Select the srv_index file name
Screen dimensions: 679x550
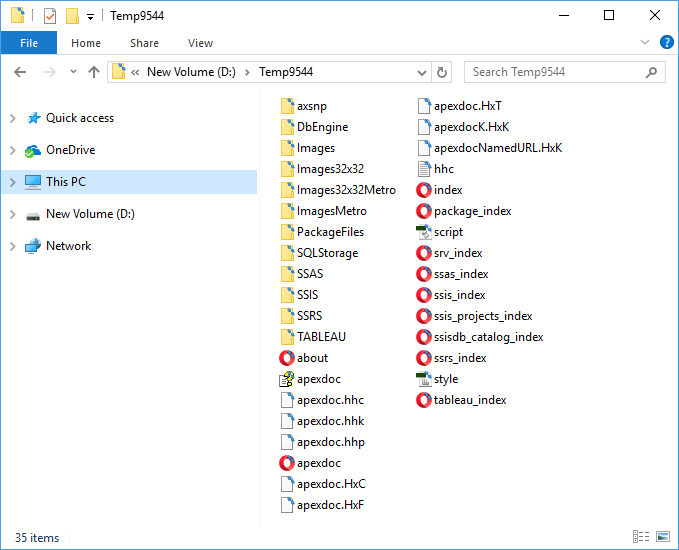[x=458, y=253]
